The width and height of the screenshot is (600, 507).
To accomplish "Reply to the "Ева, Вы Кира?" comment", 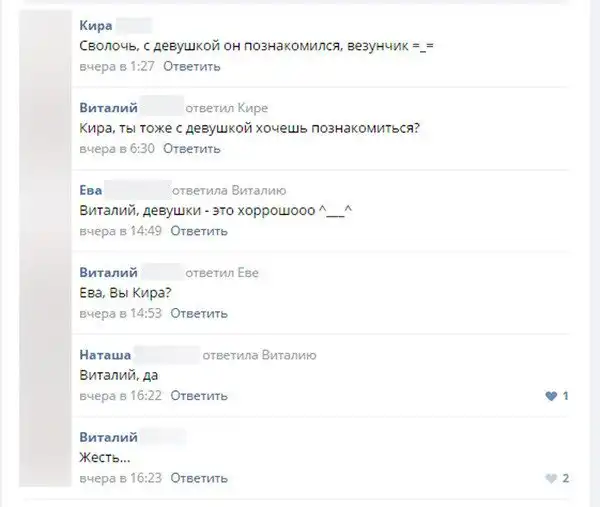I will pos(199,314).
